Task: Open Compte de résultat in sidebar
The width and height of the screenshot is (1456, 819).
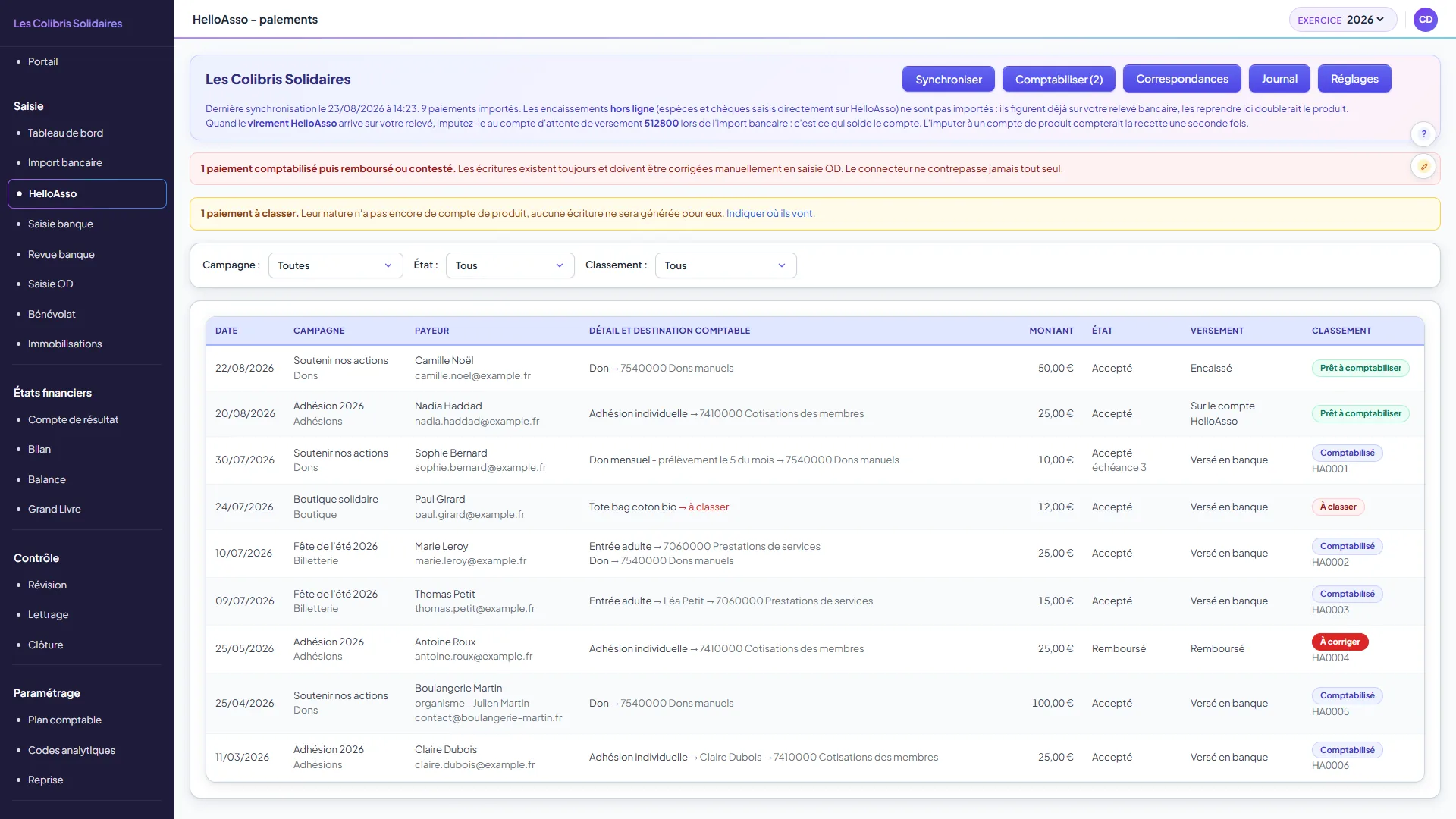Action: point(73,419)
